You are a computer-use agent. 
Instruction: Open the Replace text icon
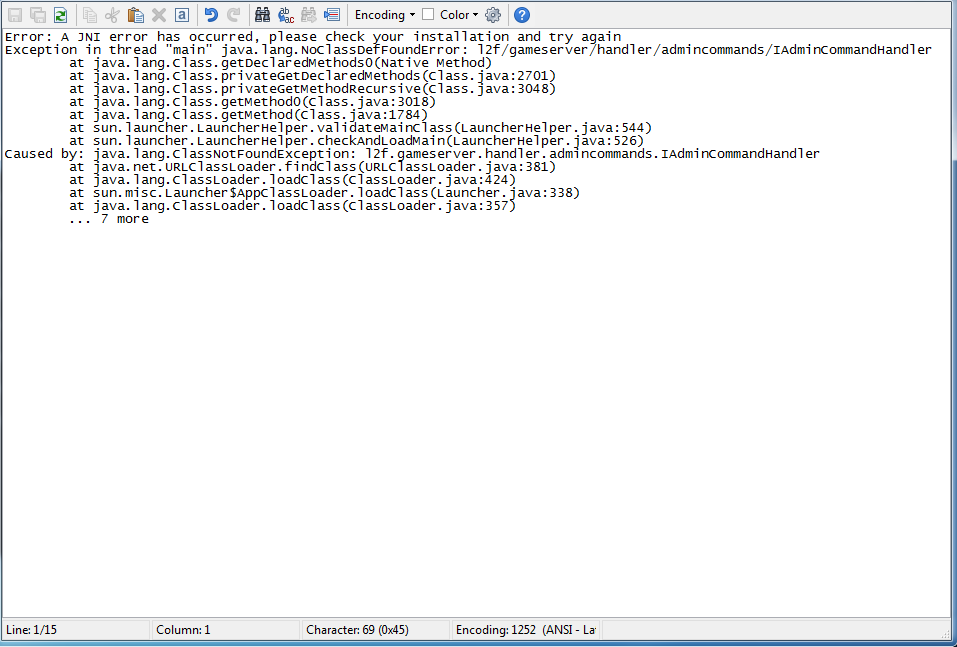pos(286,15)
